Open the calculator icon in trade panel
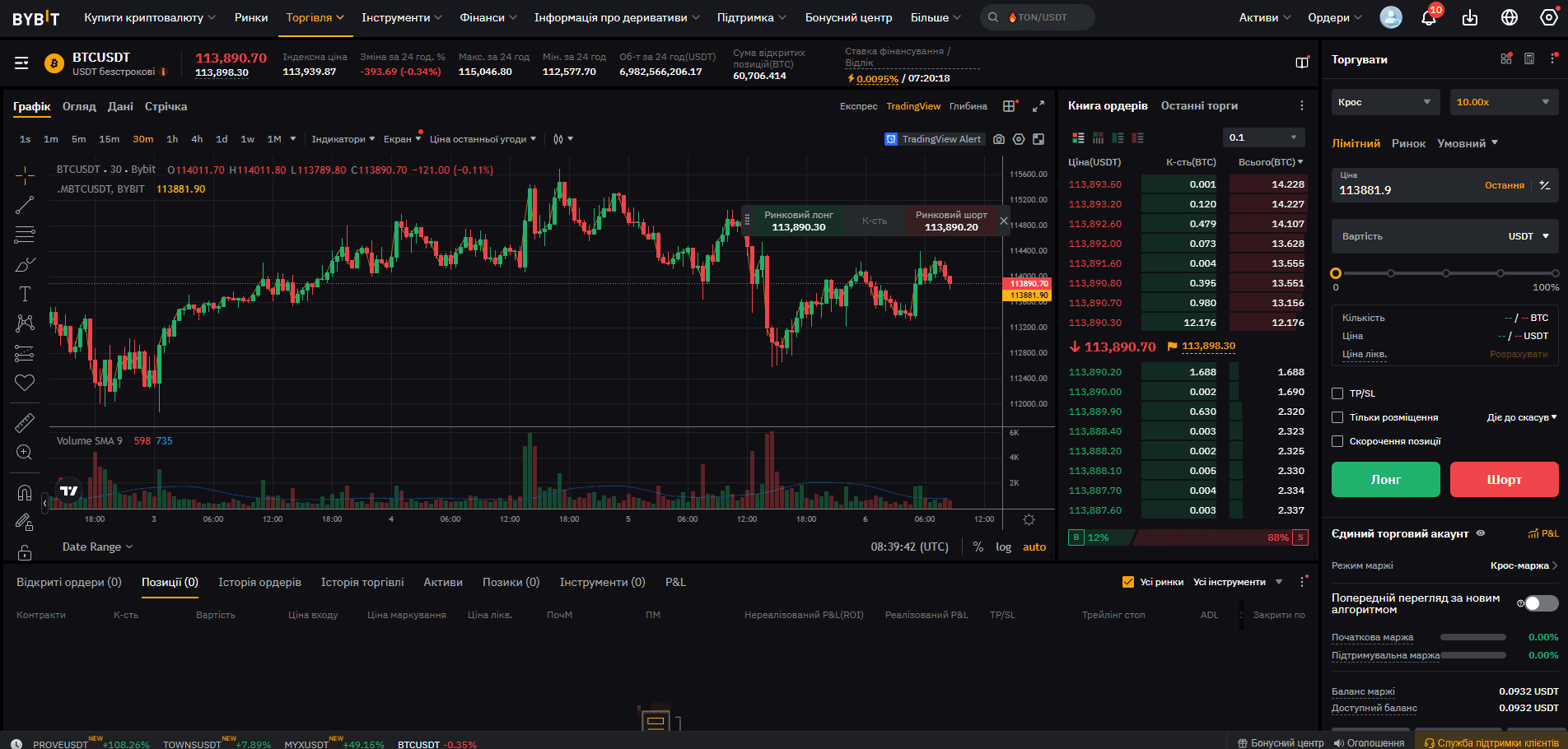The height and width of the screenshot is (749, 1568). (1529, 58)
